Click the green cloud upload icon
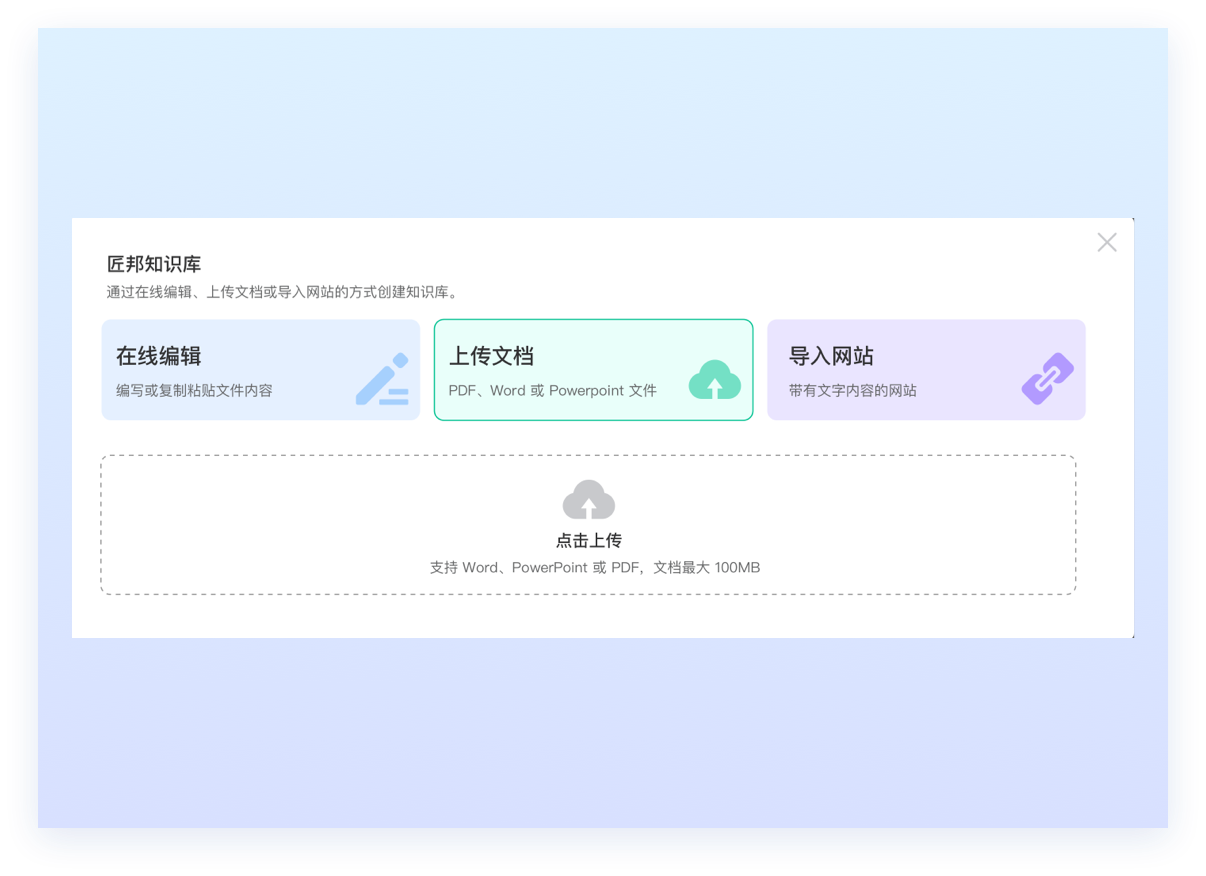This screenshot has width=1206, height=876. click(714, 380)
